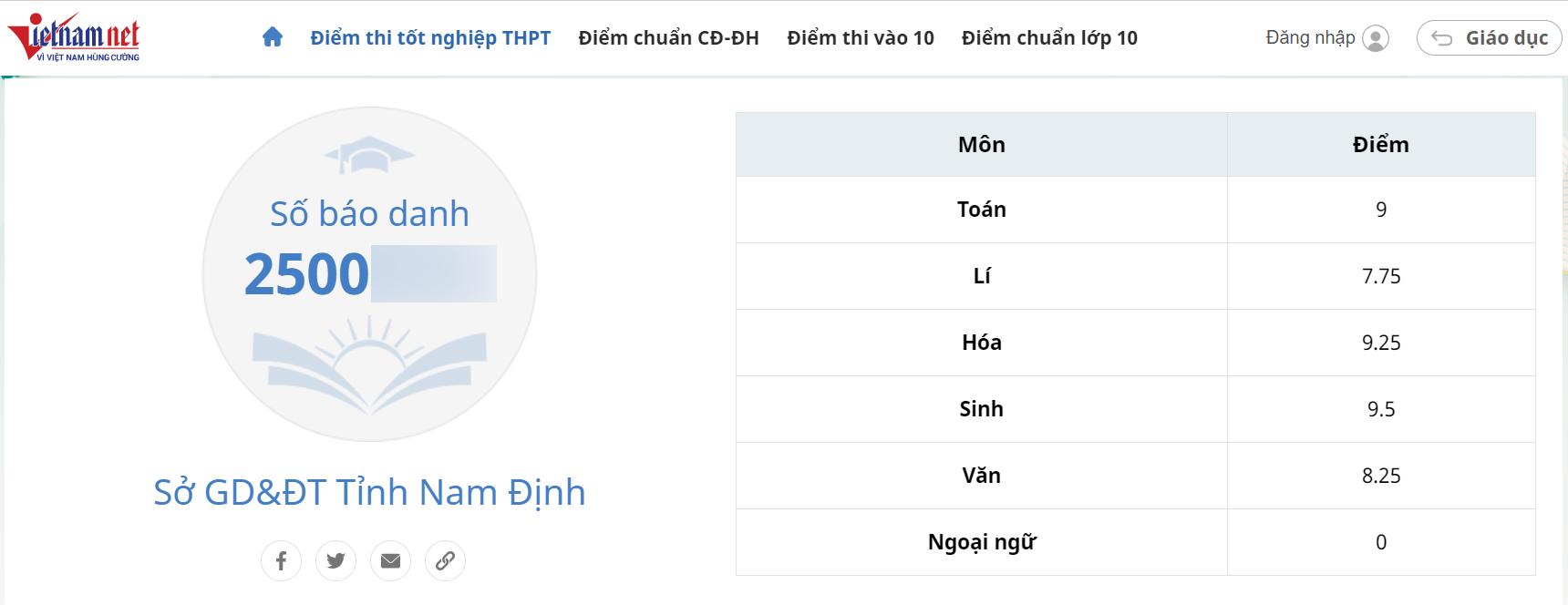Copy the page link using the link icon
The image size is (1568, 605).
coord(446,561)
